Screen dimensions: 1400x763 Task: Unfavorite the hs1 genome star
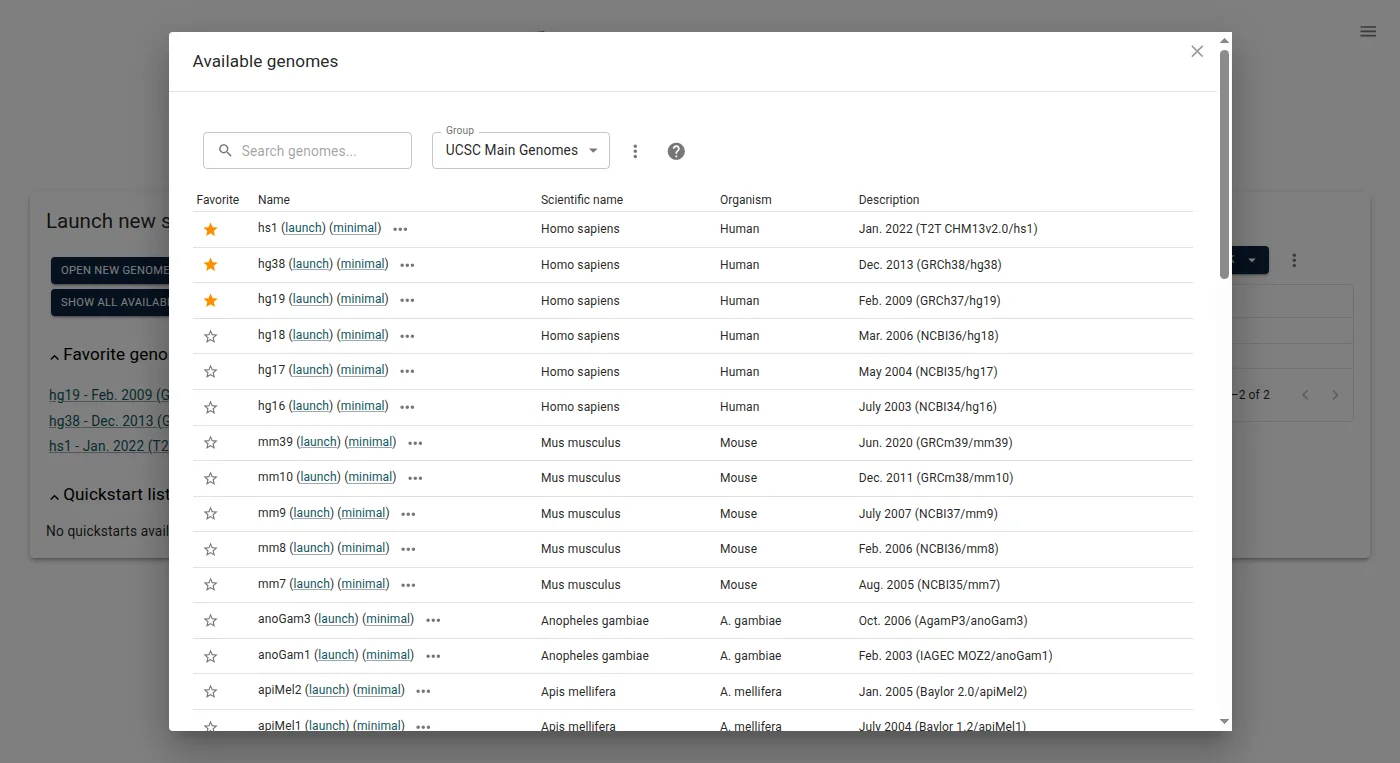tap(210, 229)
